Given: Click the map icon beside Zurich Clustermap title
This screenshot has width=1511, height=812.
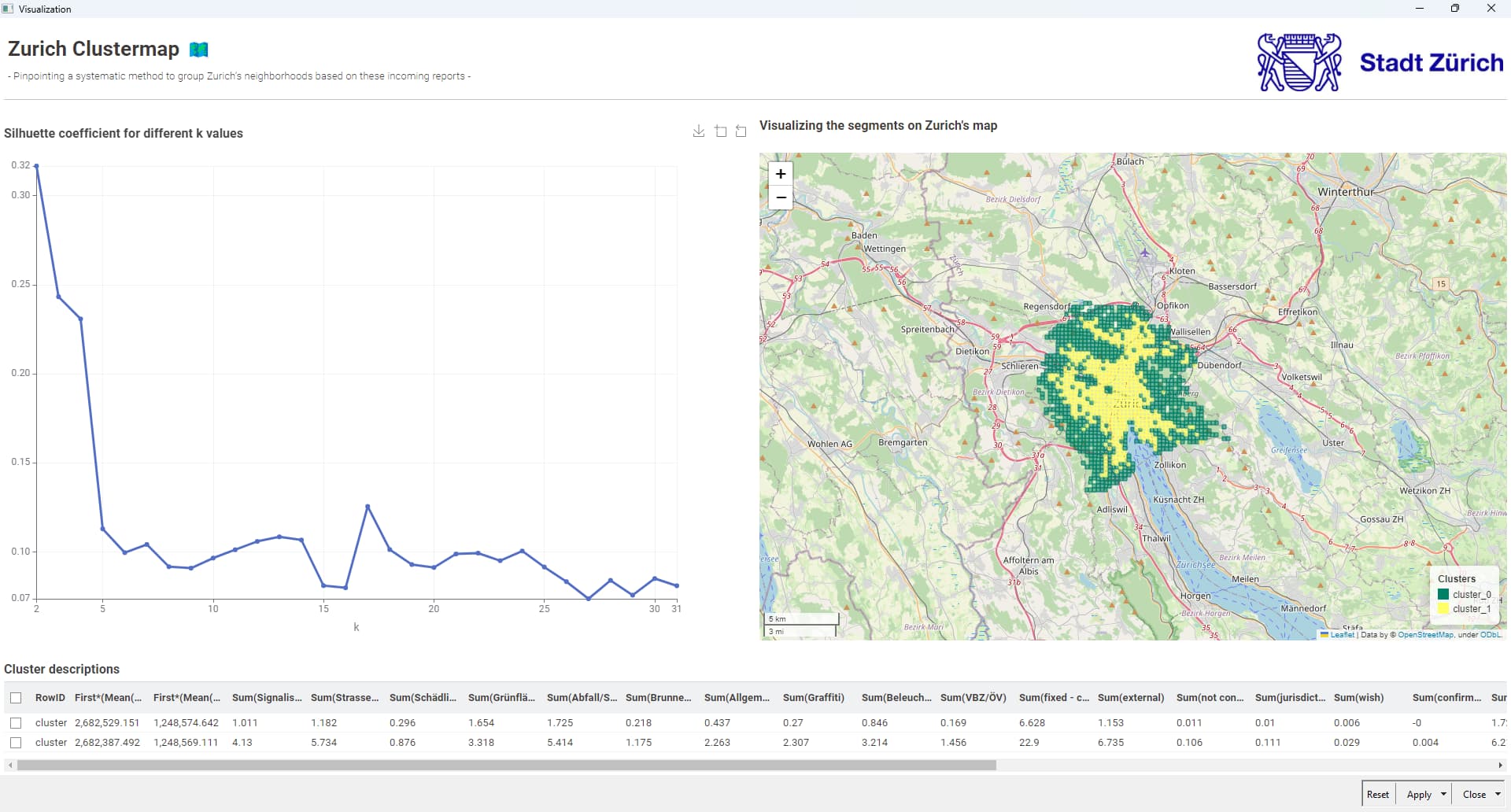Looking at the screenshot, I should click(x=199, y=50).
